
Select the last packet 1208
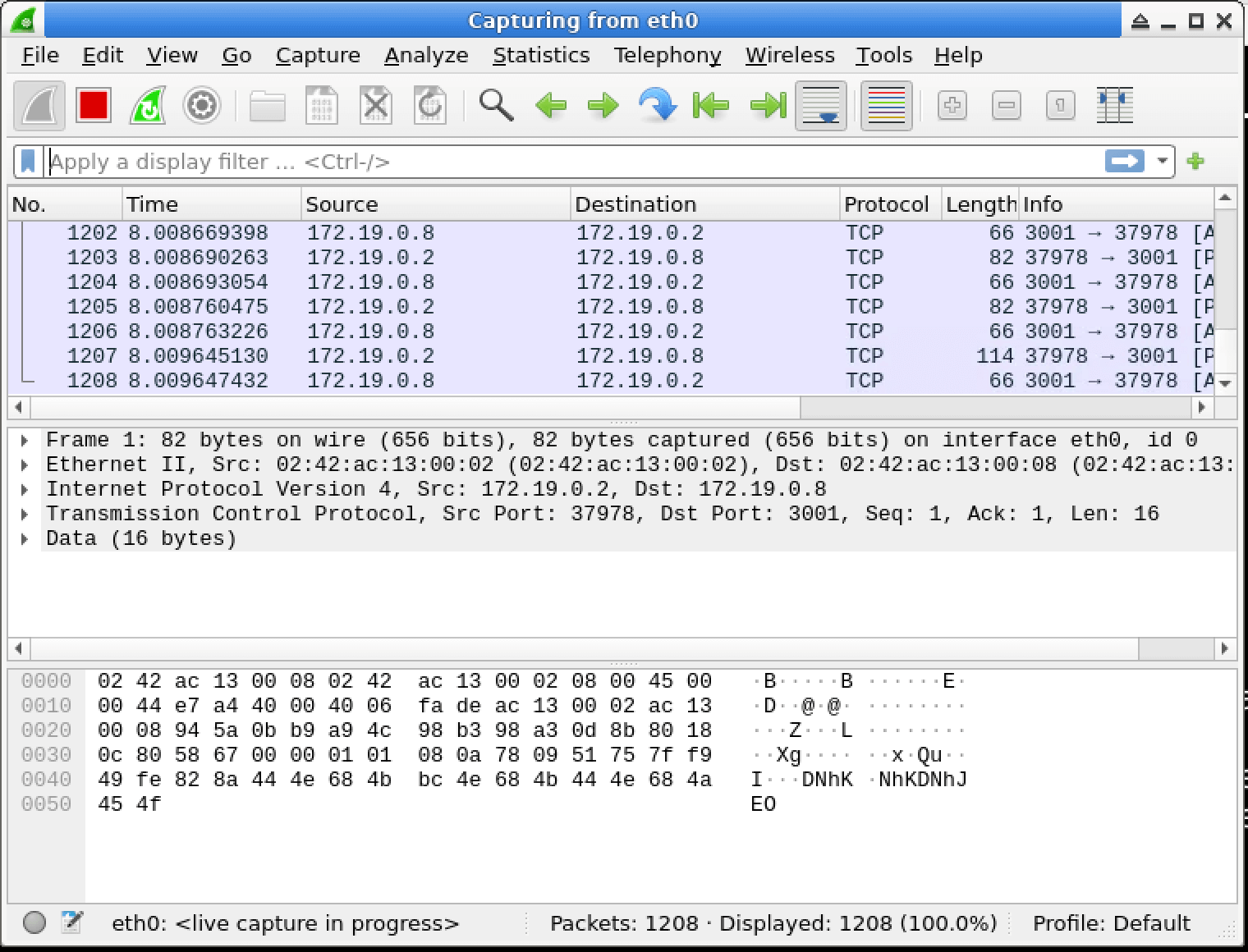point(611,381)
